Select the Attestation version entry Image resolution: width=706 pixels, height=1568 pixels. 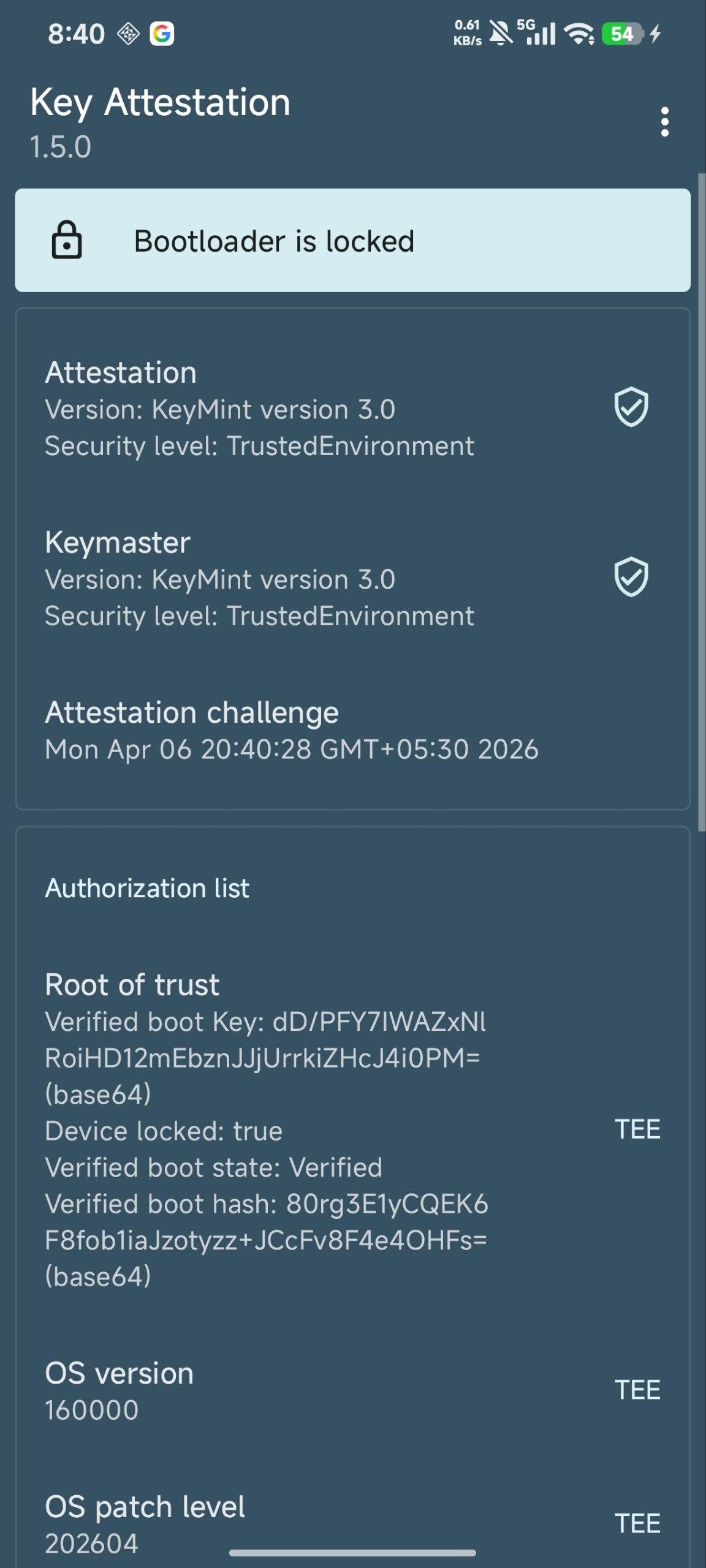point(259,409)
